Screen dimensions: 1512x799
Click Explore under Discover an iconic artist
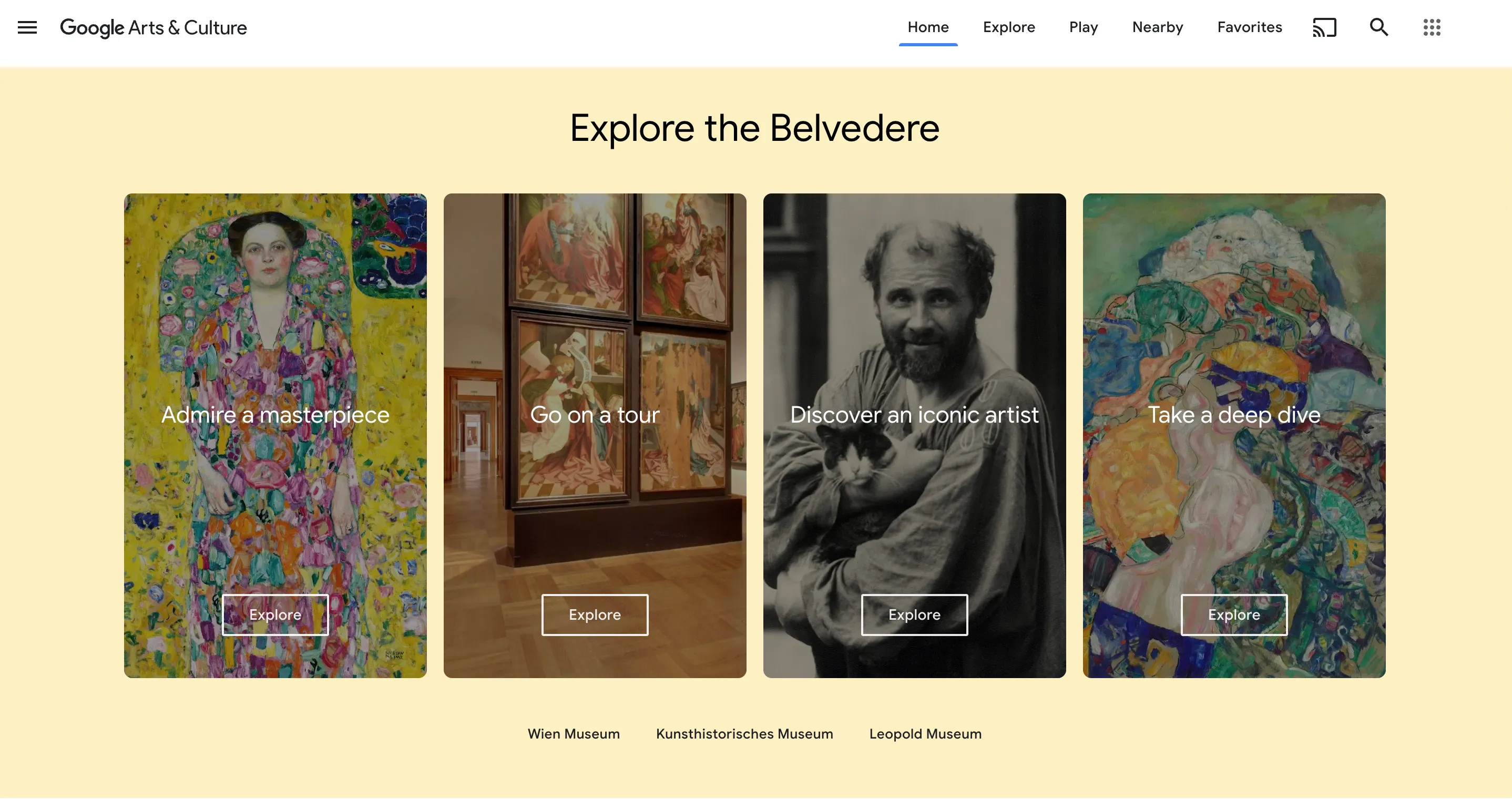pyautogui.click(x=914, y=614)
